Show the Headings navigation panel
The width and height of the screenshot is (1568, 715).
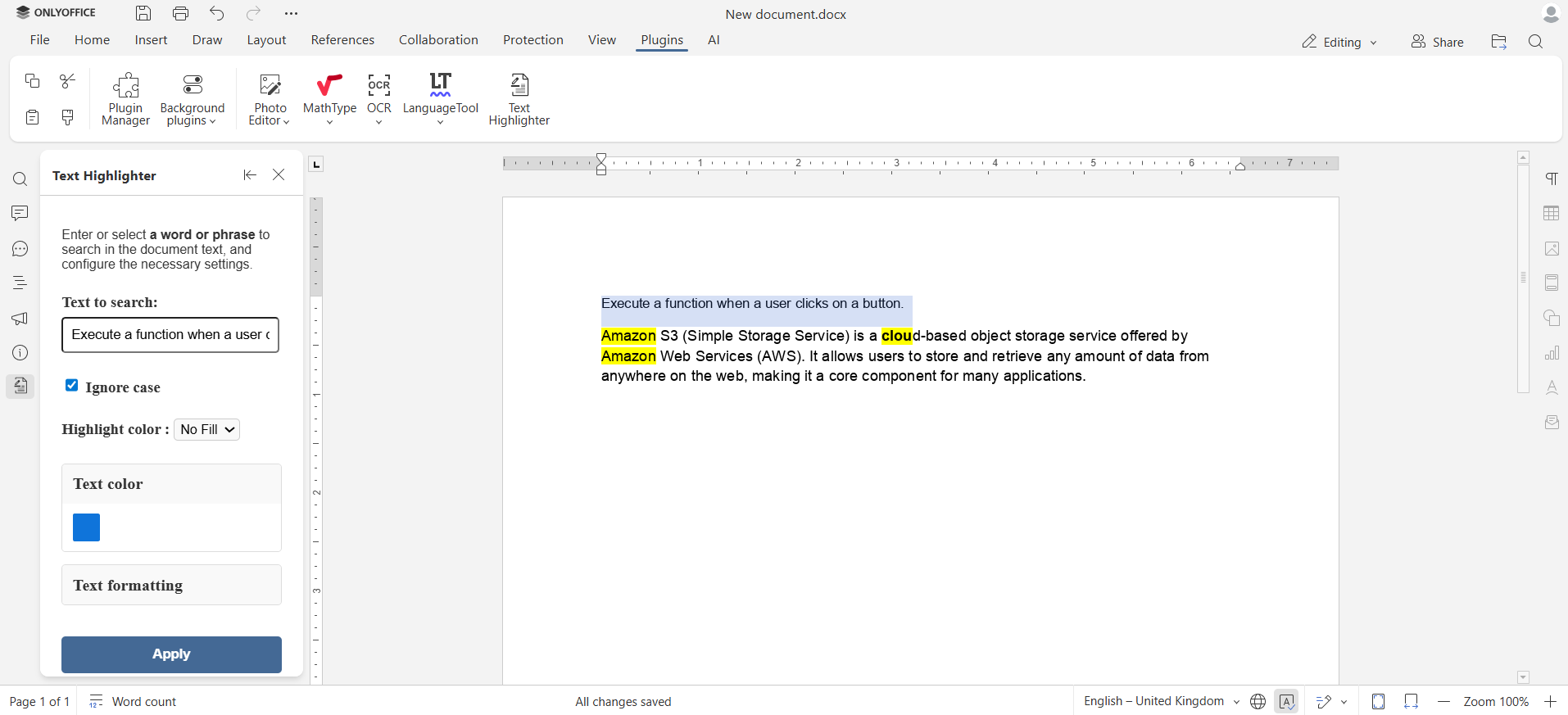(20, 283)
